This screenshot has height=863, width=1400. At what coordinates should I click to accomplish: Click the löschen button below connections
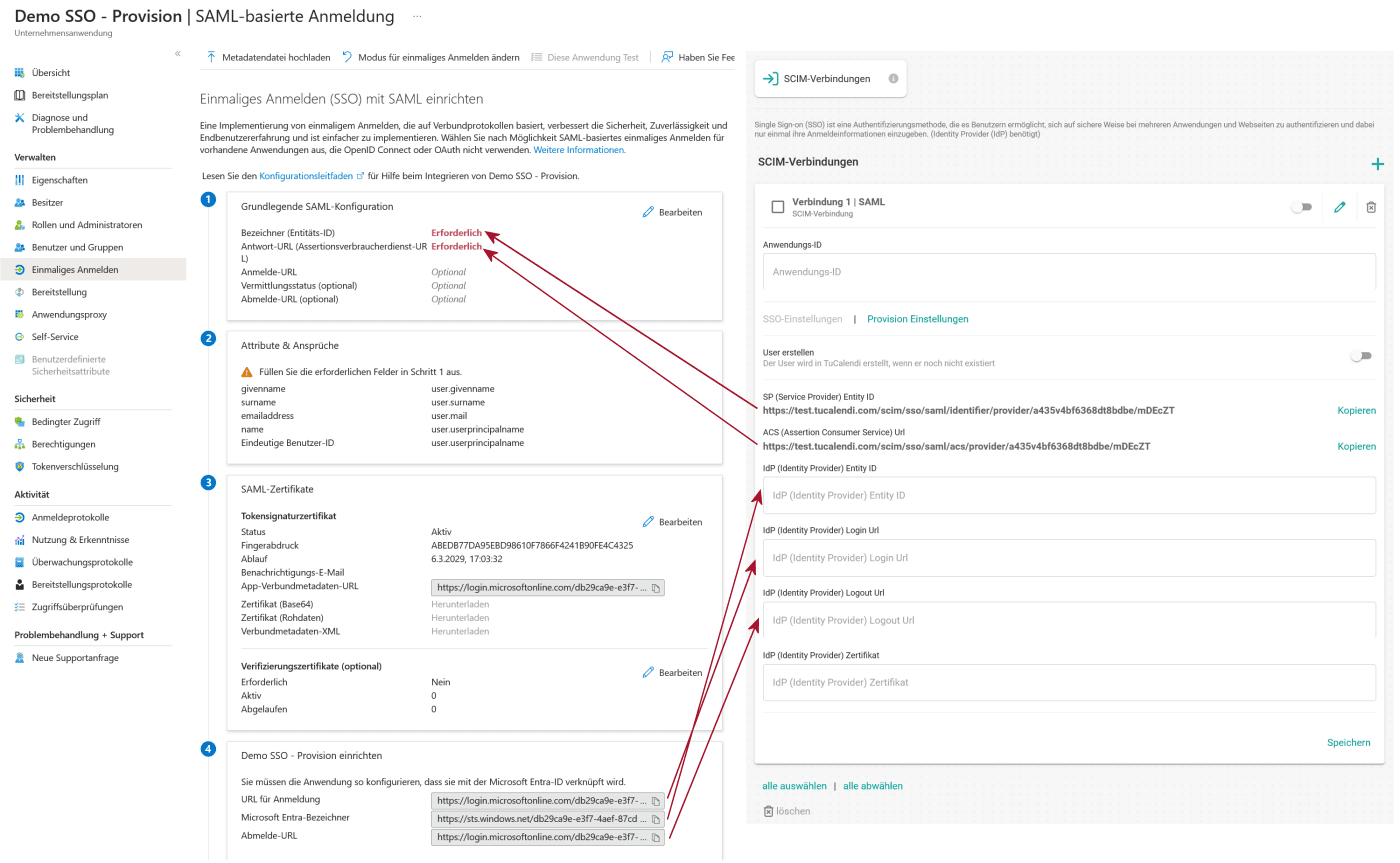(786, 811)
